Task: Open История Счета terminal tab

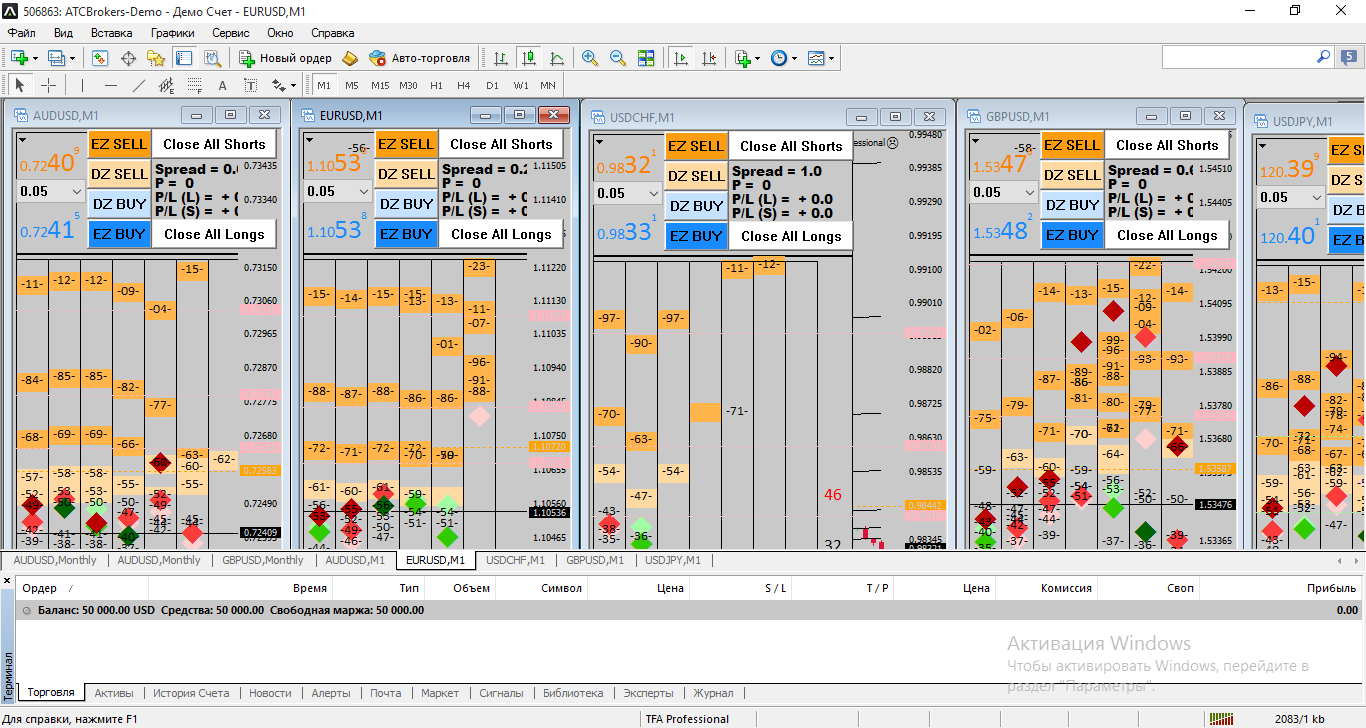Action: coord(191,692)
